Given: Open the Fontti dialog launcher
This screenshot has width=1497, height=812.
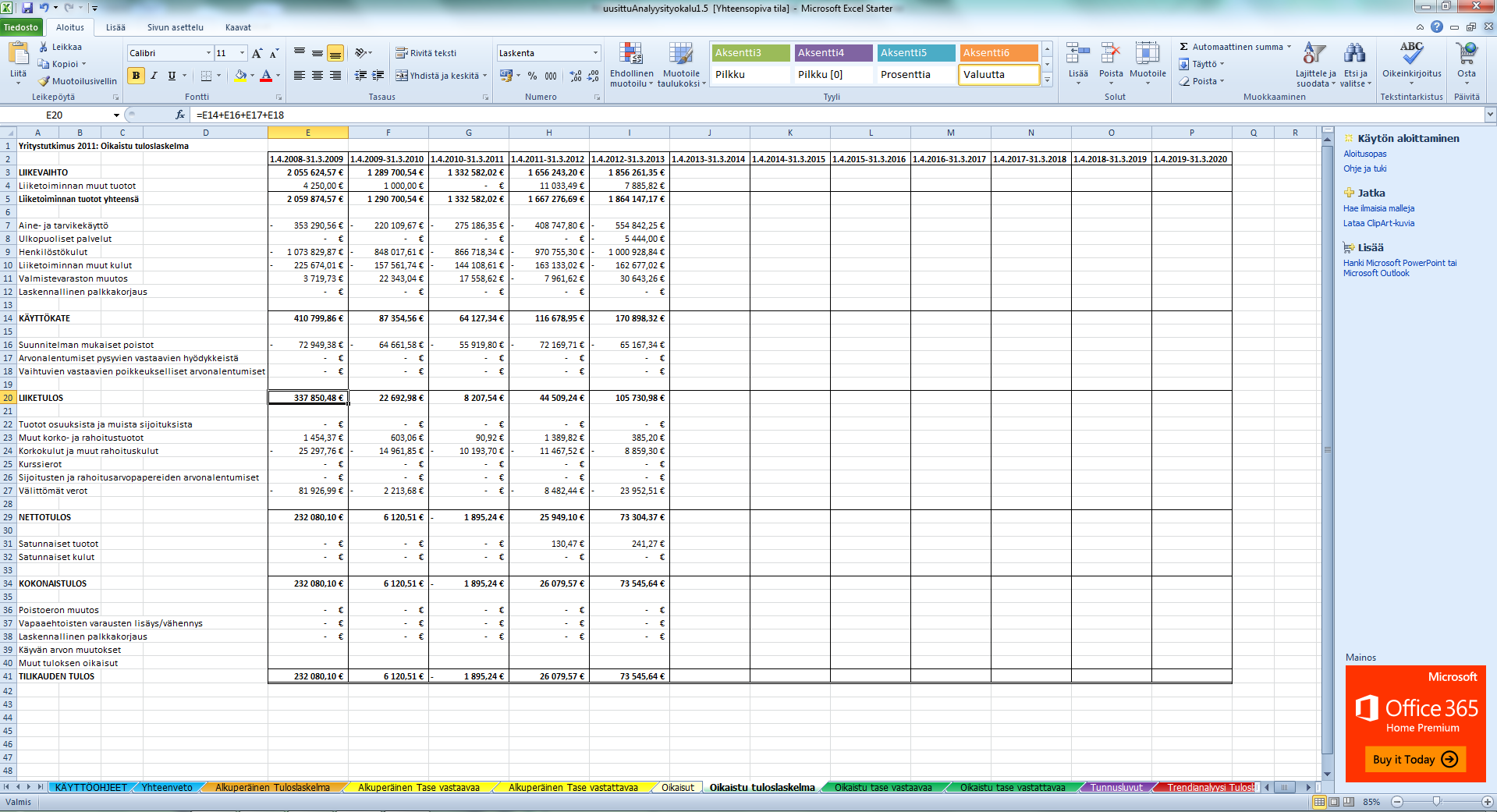Looking at the screenshot, I should pos(278,98).
